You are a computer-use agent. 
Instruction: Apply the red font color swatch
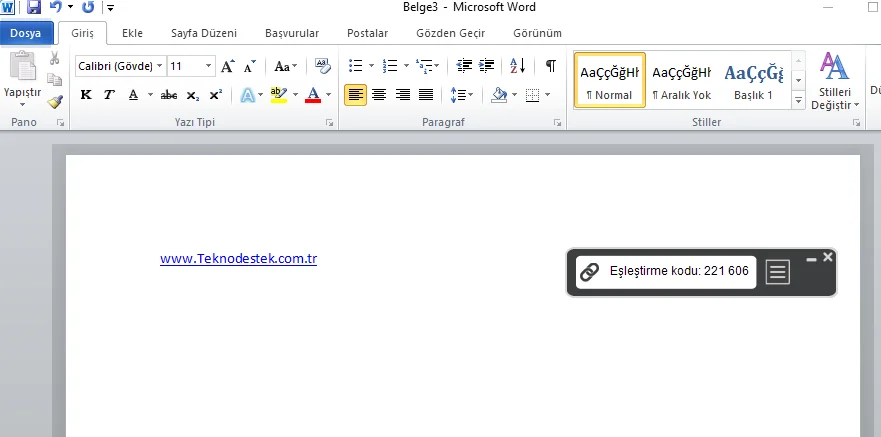point(313,95)
